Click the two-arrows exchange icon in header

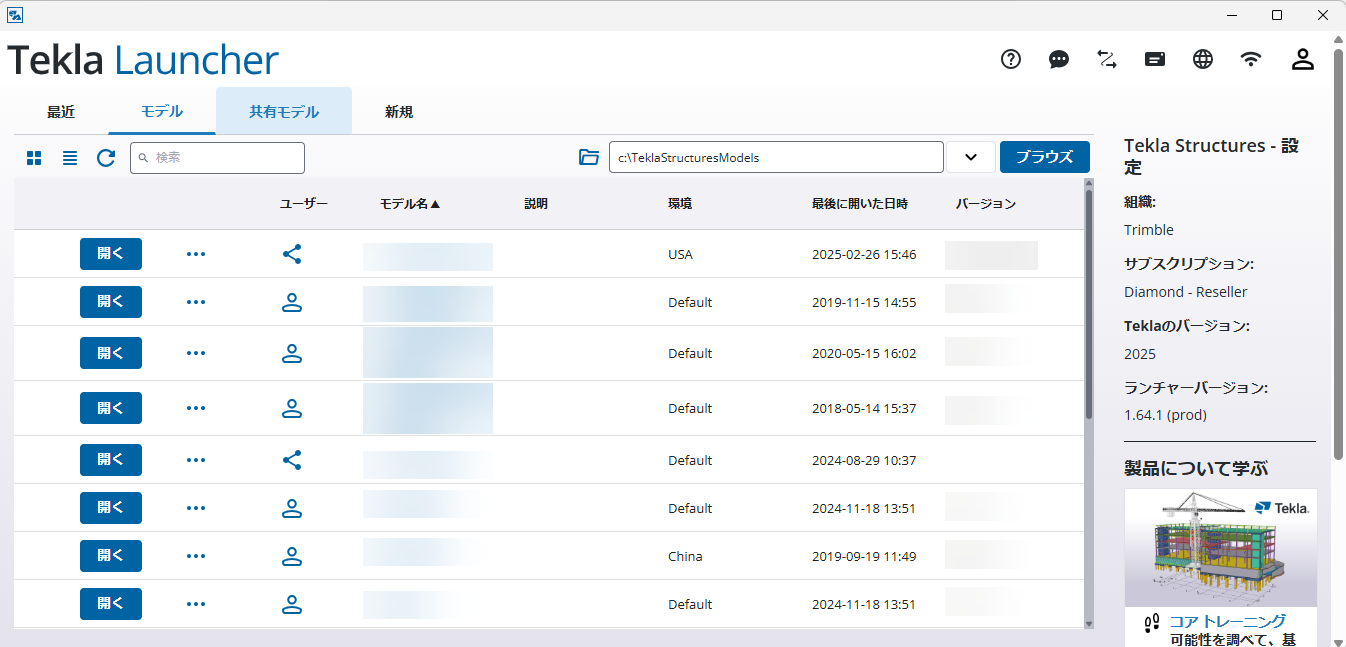pyautogui.click(x=1107, y=59)
